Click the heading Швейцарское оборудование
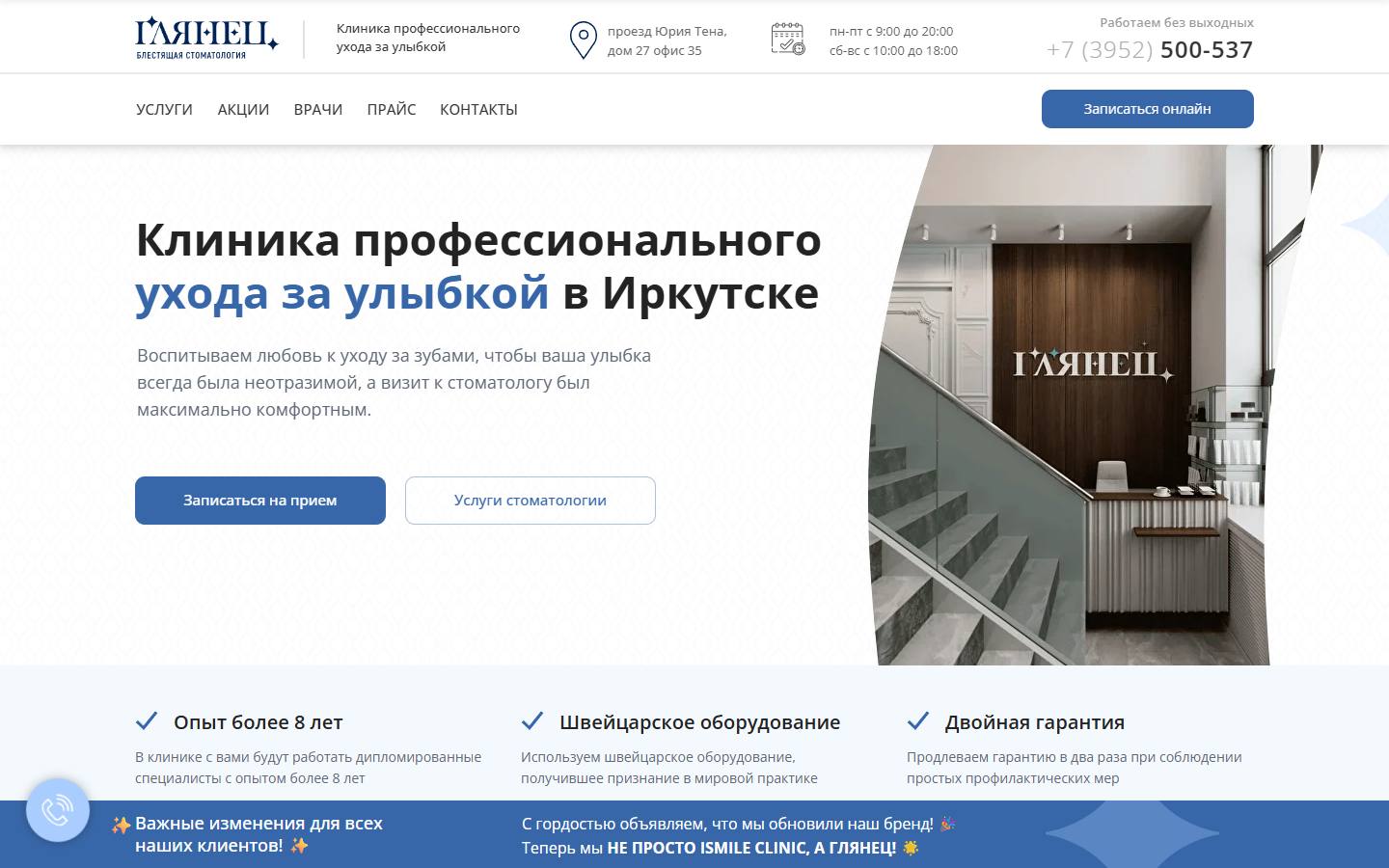 700,722
